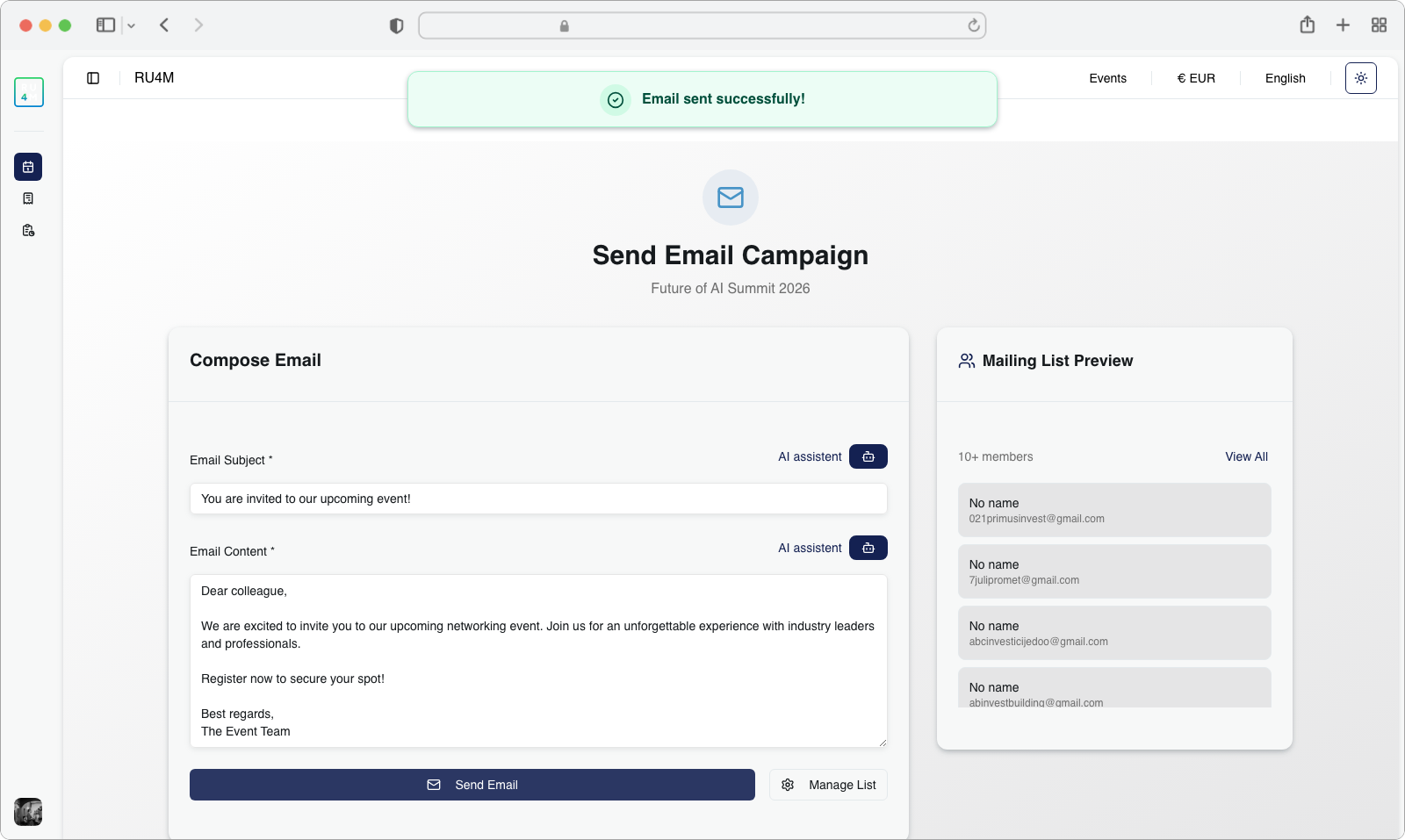Toggle the Safari sidebar button
1405x840 pixels.
tap(105, 25)
